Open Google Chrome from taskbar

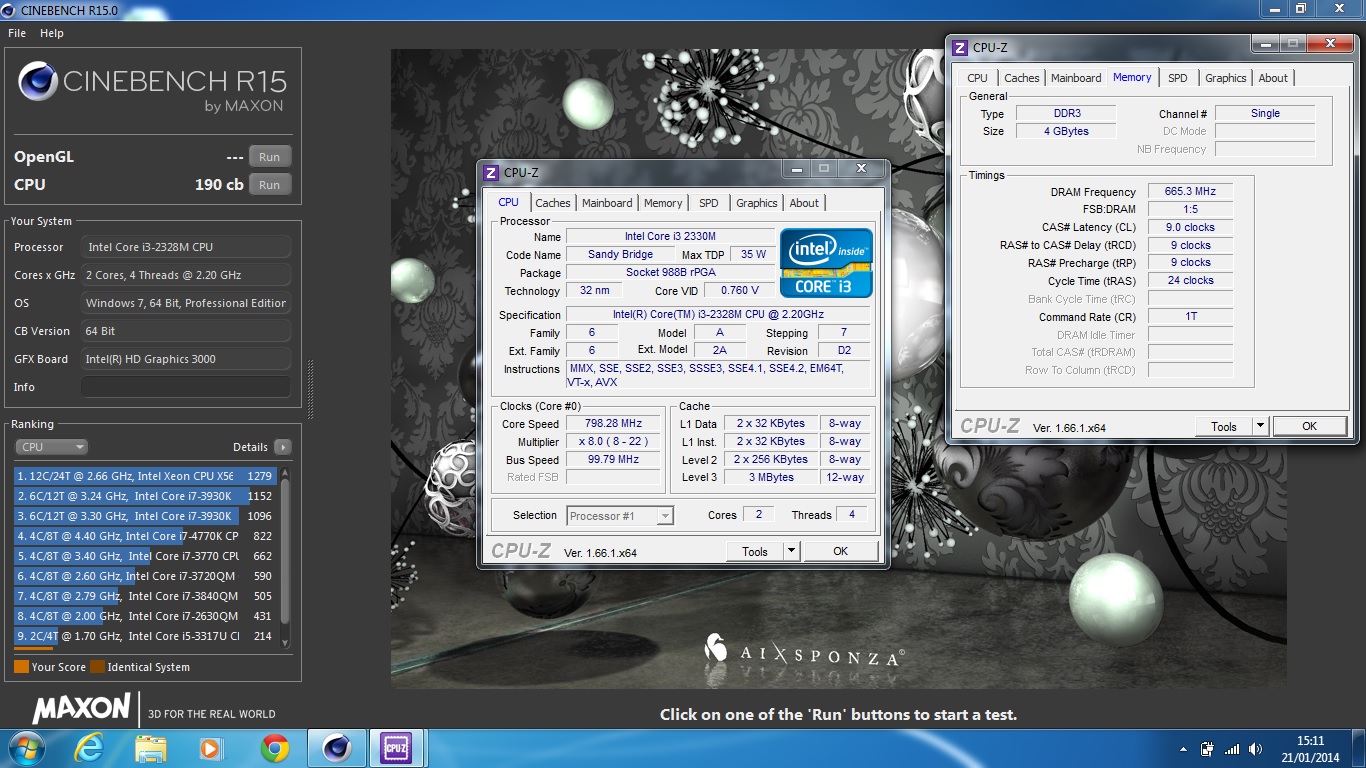pos(274,748)
